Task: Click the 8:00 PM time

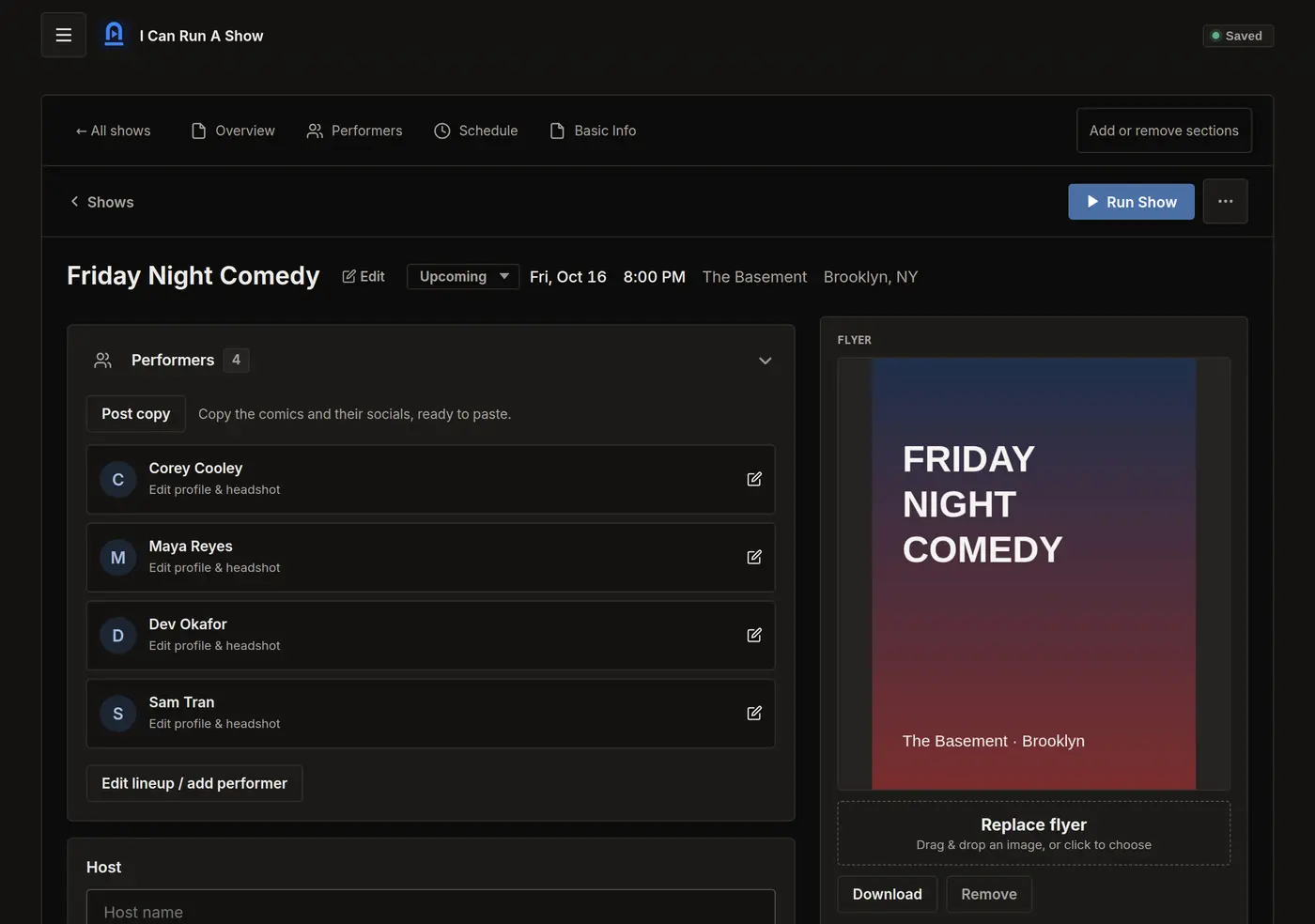Action: click(x=655, y=277)
